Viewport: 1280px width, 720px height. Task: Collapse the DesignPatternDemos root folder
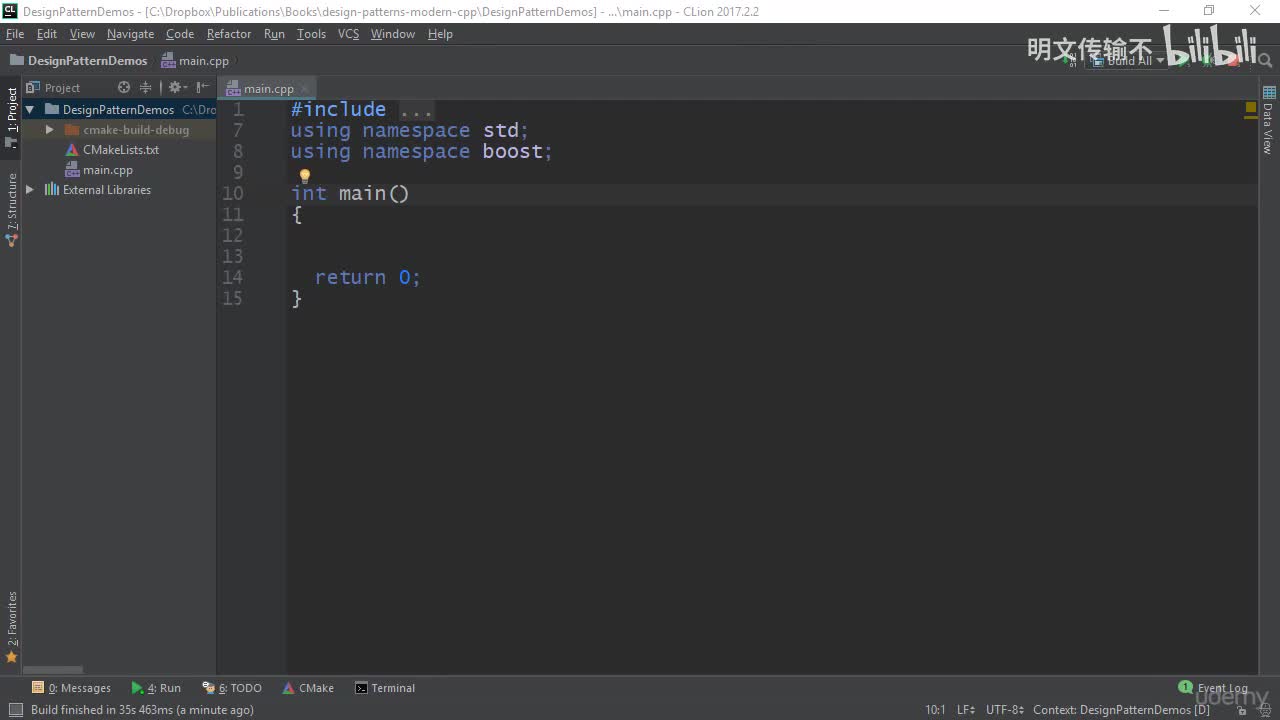pyautogui.click(x=30, y=110)
